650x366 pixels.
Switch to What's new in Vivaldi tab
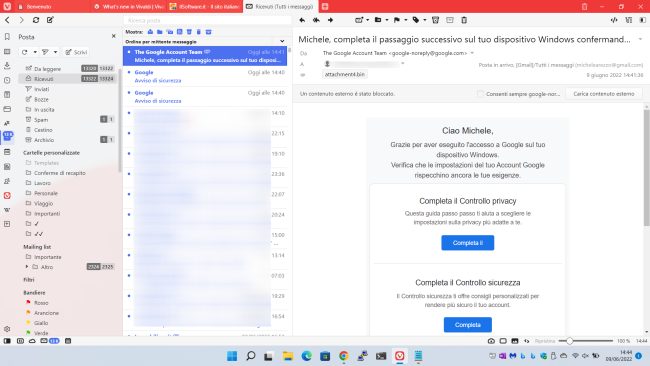[128, 7]
